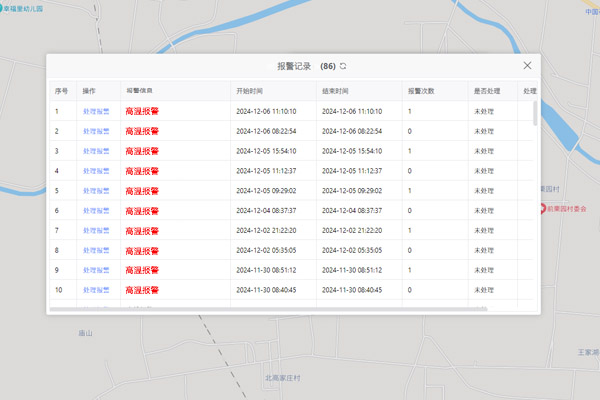
Task: Click 高湿报警 text in row 4
Action: pos(142,171)
